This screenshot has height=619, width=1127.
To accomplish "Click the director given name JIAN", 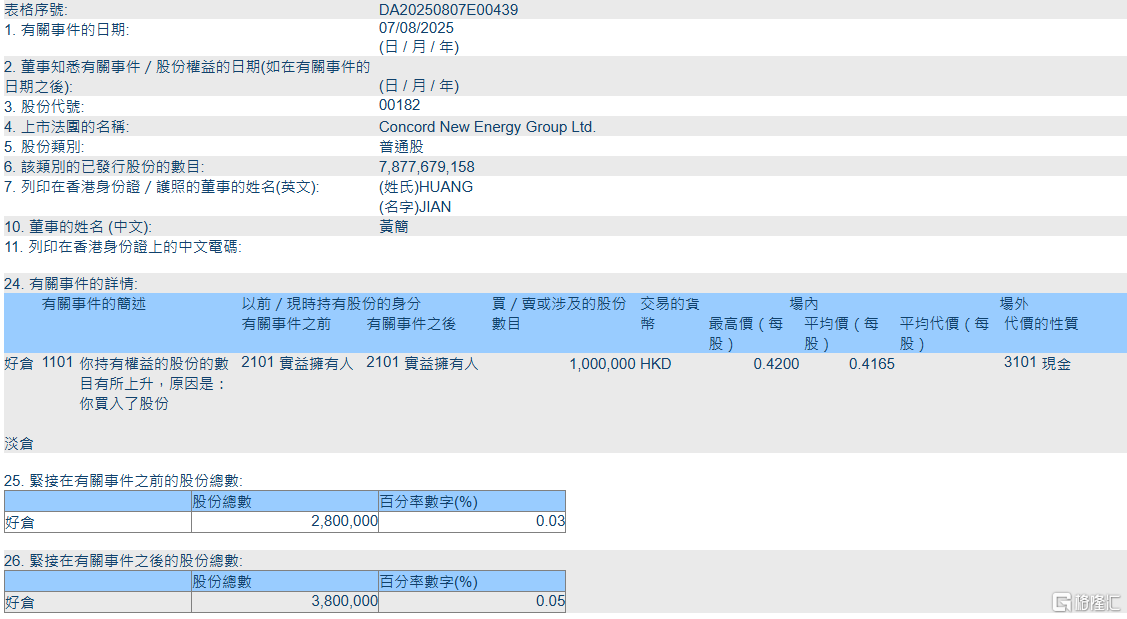I will (x=415, y=207).
